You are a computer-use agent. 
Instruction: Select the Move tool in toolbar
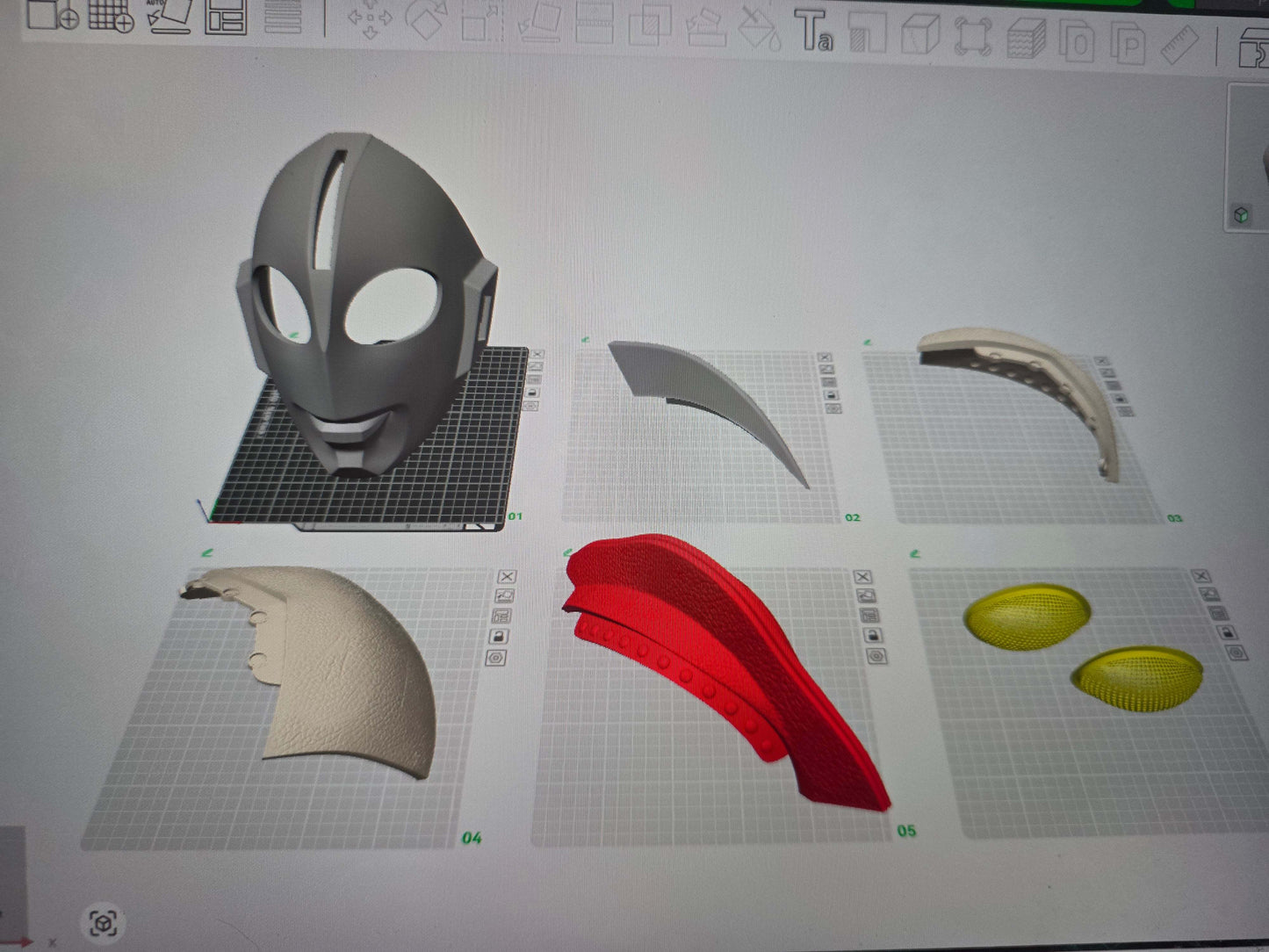(x=370, y=19)
